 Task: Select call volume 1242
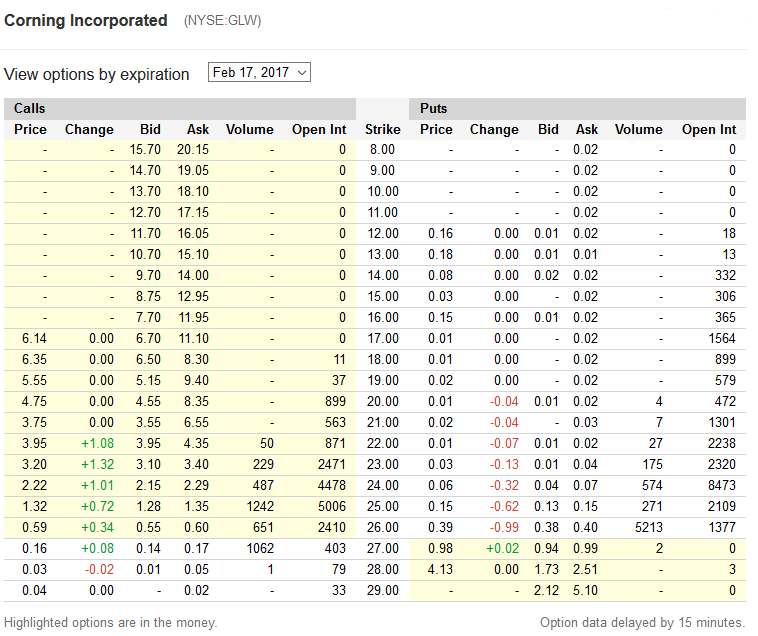tap(260, 507)
